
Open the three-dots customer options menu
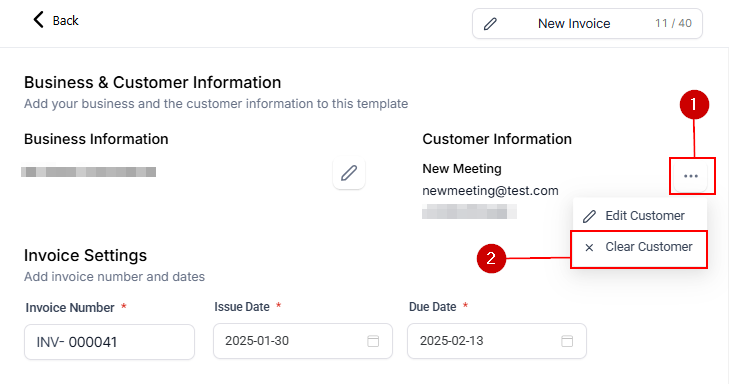[691, 176]
